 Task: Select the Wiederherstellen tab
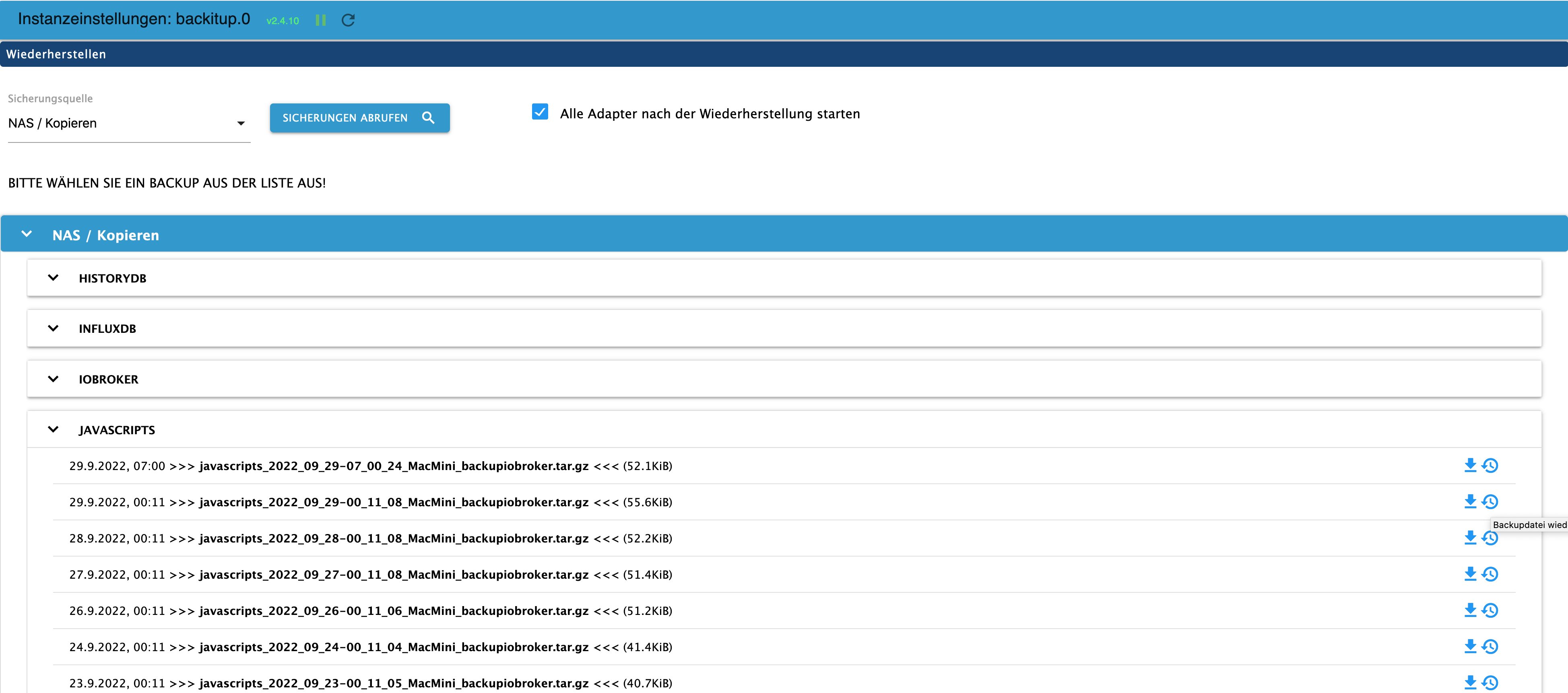click(56, 54)
